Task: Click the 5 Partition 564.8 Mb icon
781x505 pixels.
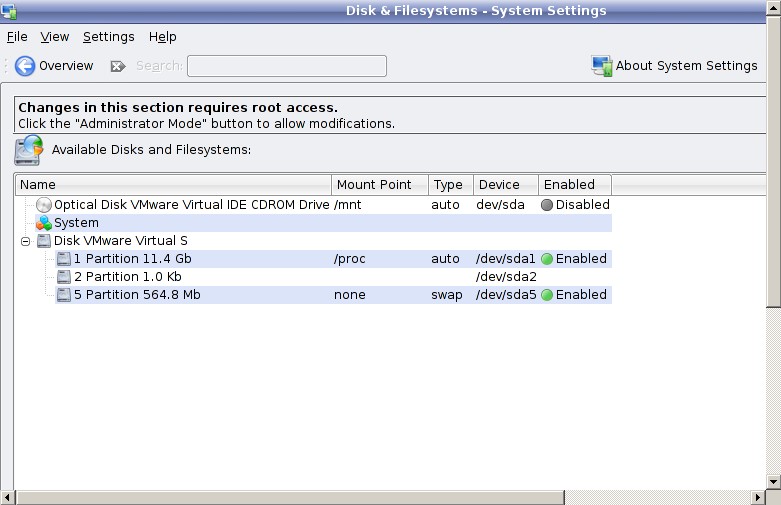Action: click(x=64, y=295)
